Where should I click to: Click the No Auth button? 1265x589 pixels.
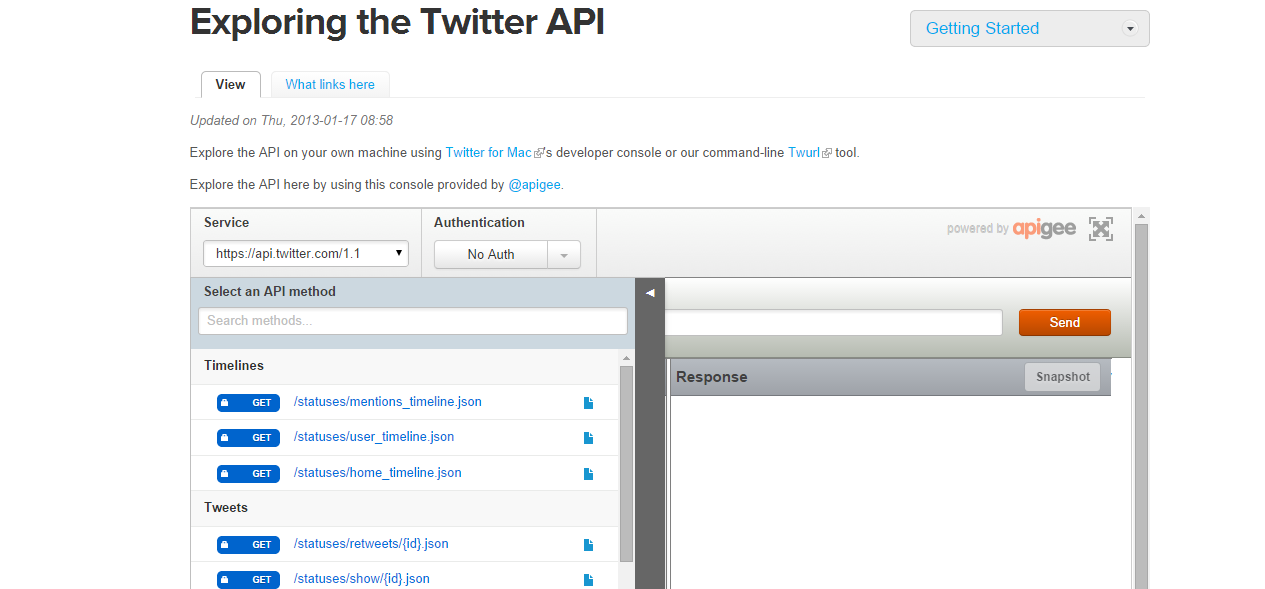[x=491, y=255]
